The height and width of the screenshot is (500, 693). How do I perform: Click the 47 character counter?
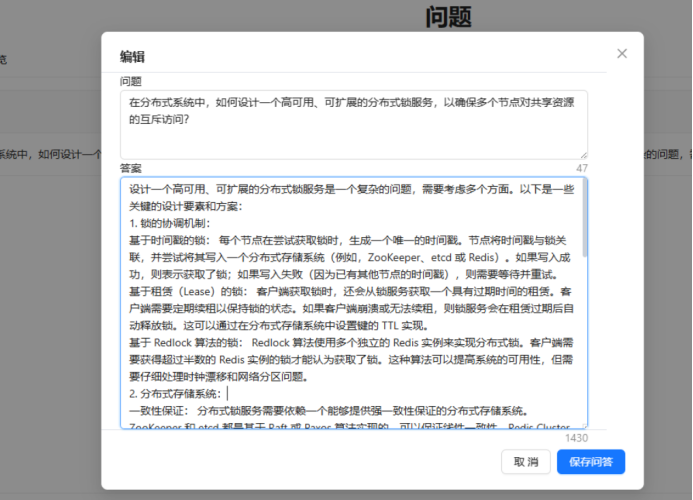[x=582, y=168]
